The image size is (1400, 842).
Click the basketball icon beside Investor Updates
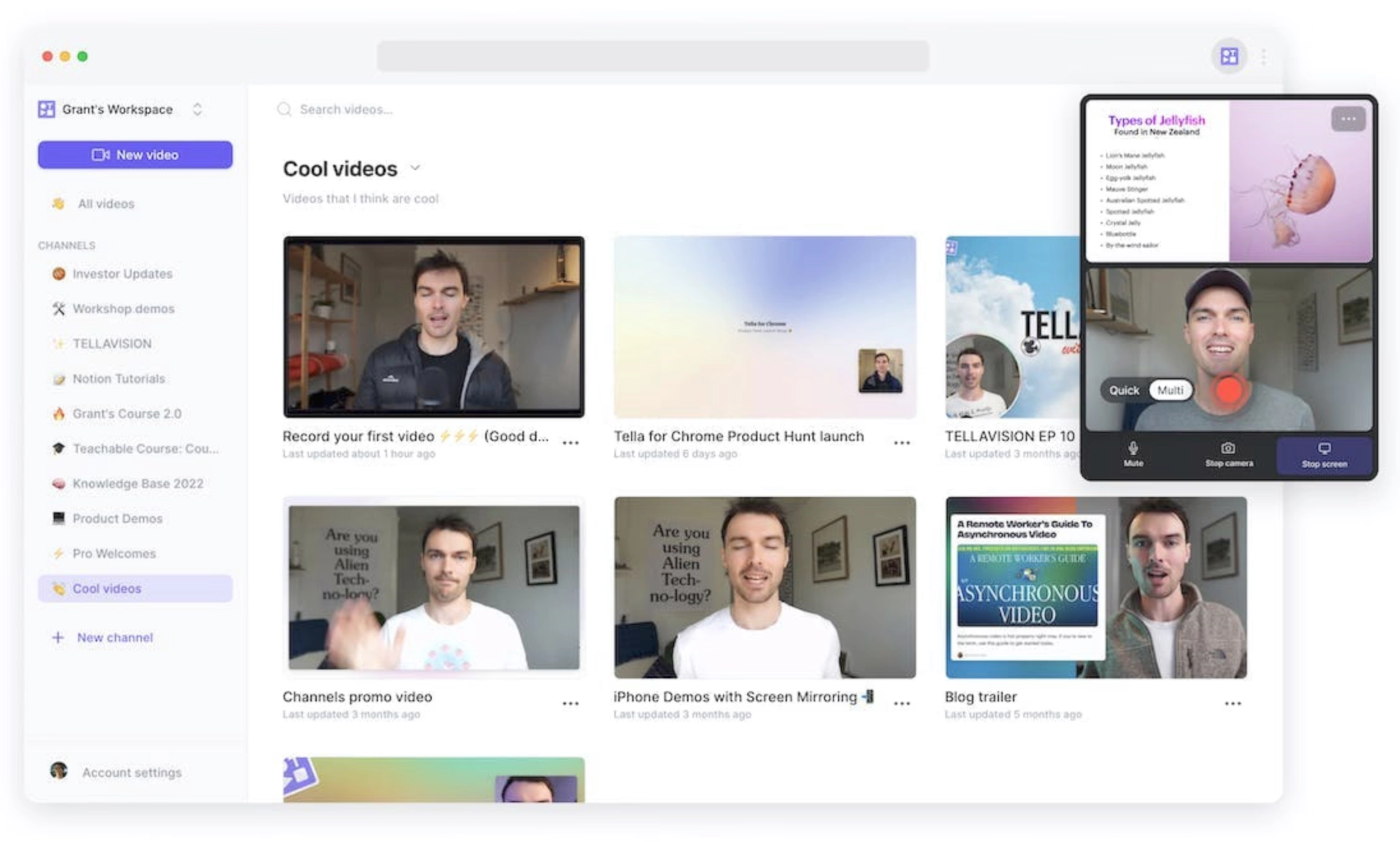pyautogui.click(x=59, y=273)
